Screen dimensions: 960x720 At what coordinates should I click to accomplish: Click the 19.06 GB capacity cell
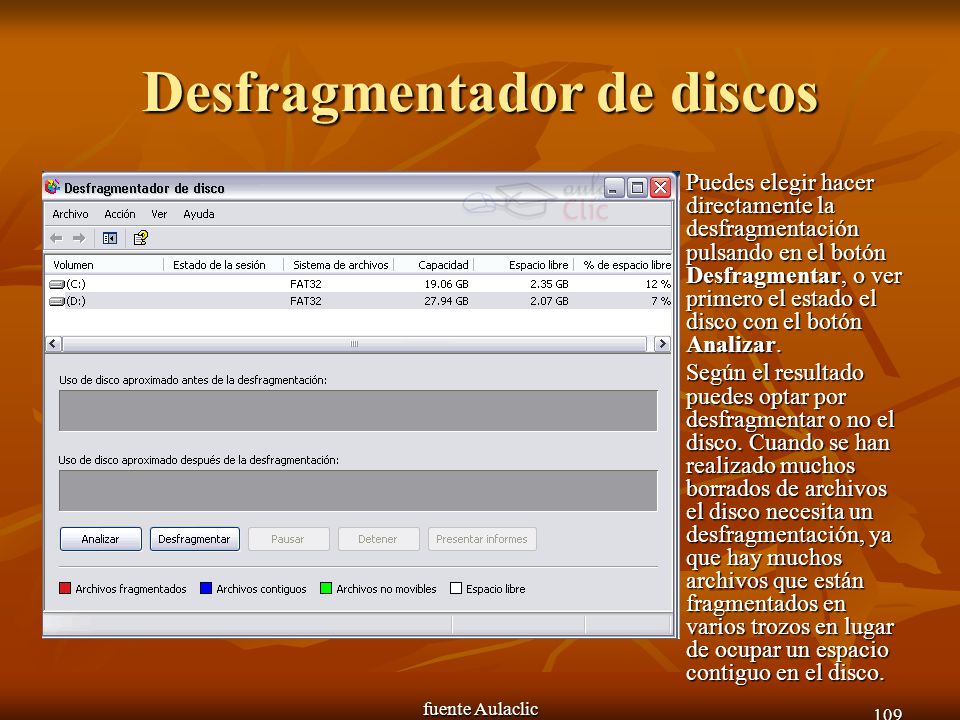[x=446, y=284]
